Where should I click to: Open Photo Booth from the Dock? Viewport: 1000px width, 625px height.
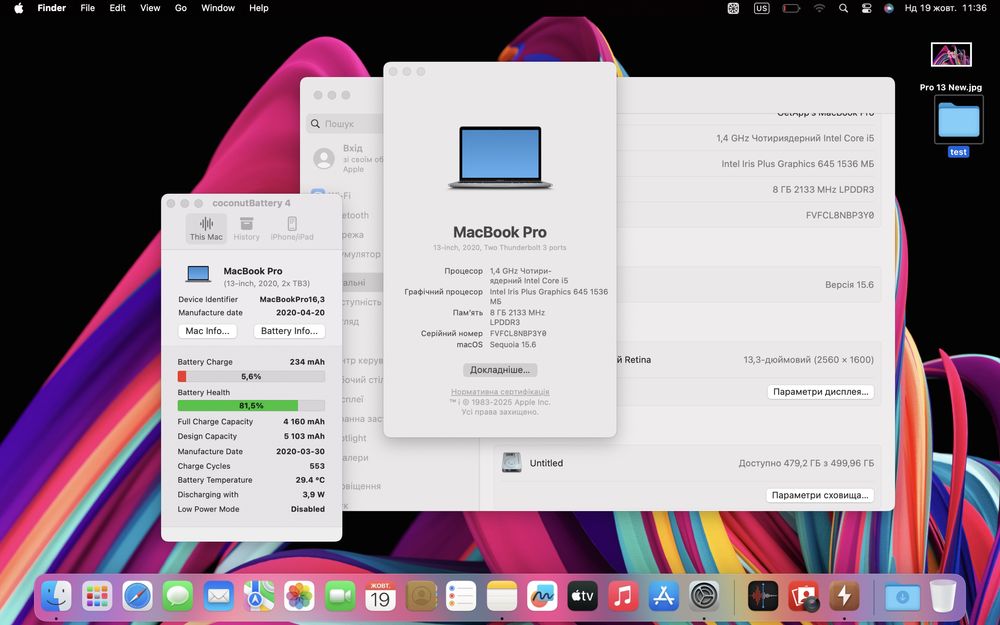click(804, 596)
